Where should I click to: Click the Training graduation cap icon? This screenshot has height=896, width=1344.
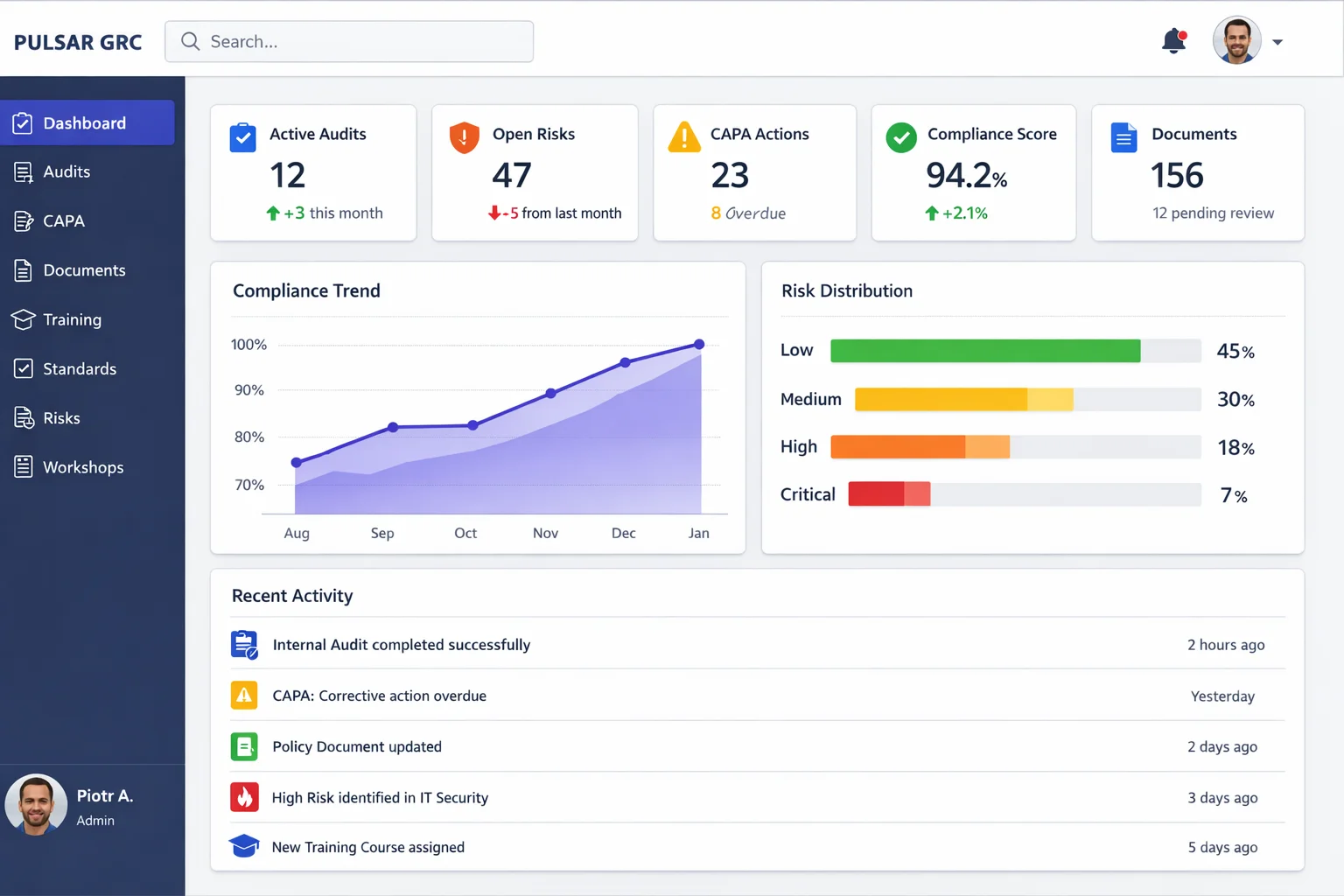[23, 319]
